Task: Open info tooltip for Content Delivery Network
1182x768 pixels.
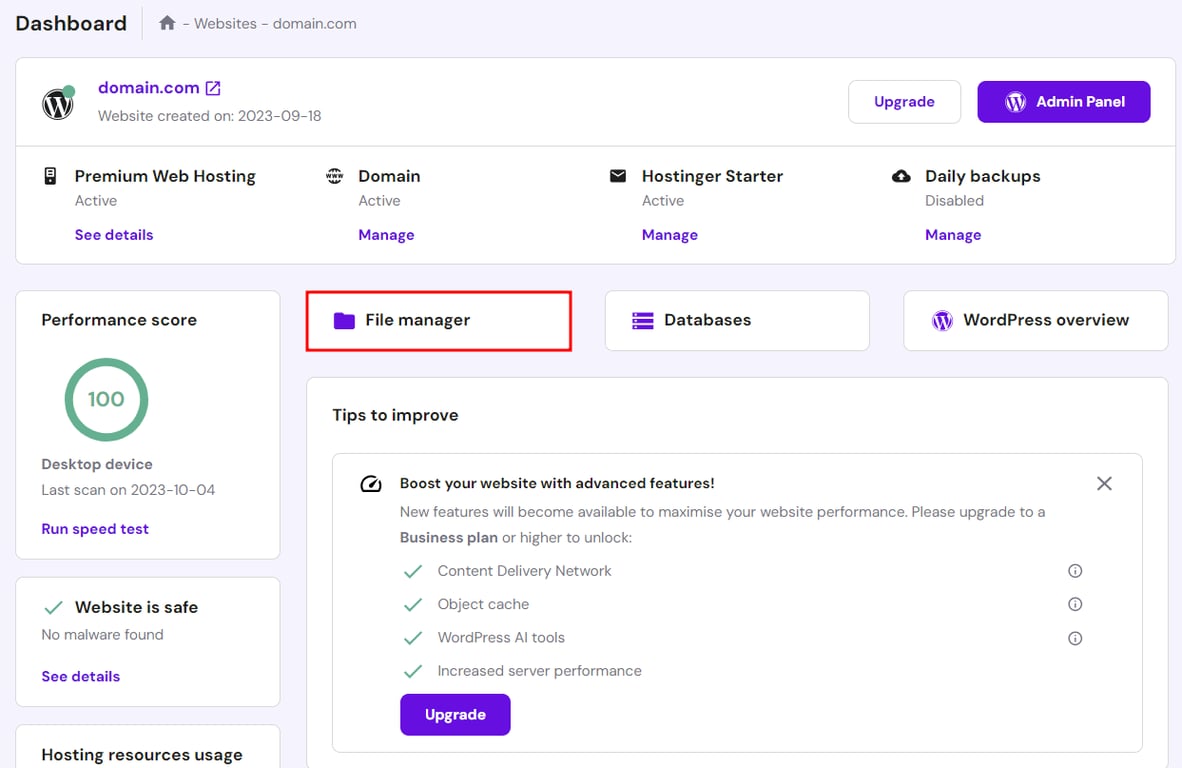Action: pos(1075,570)
